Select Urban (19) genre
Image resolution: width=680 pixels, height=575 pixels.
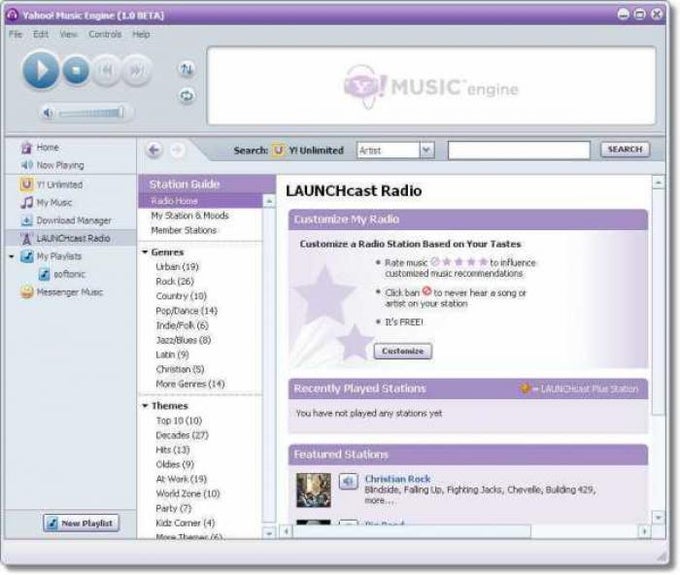pyautogui.click(x=177, y=267)
